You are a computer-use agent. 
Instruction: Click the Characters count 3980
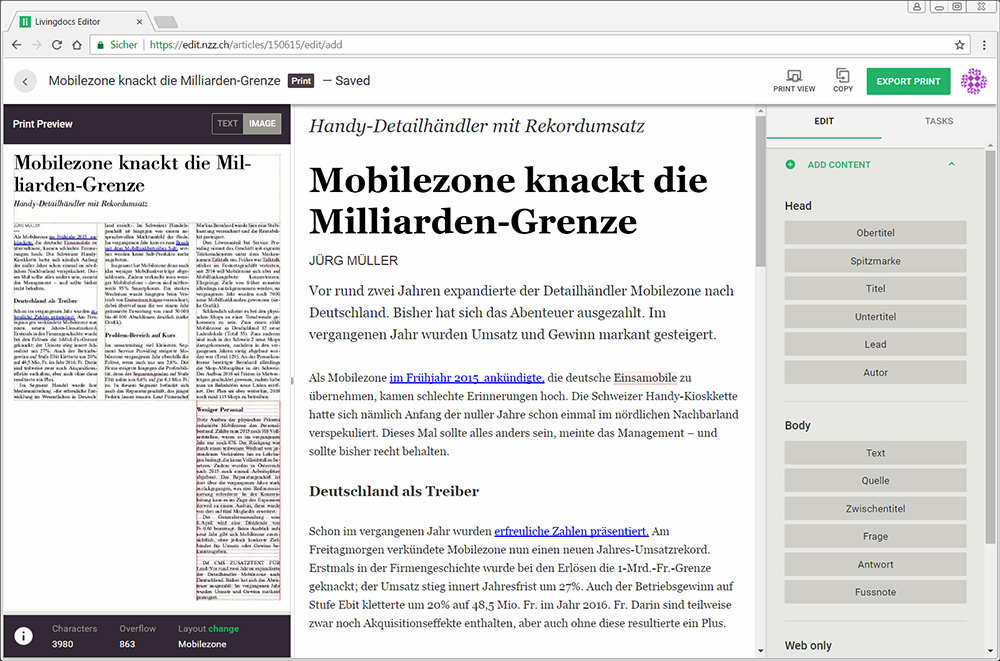coord(62,644)
